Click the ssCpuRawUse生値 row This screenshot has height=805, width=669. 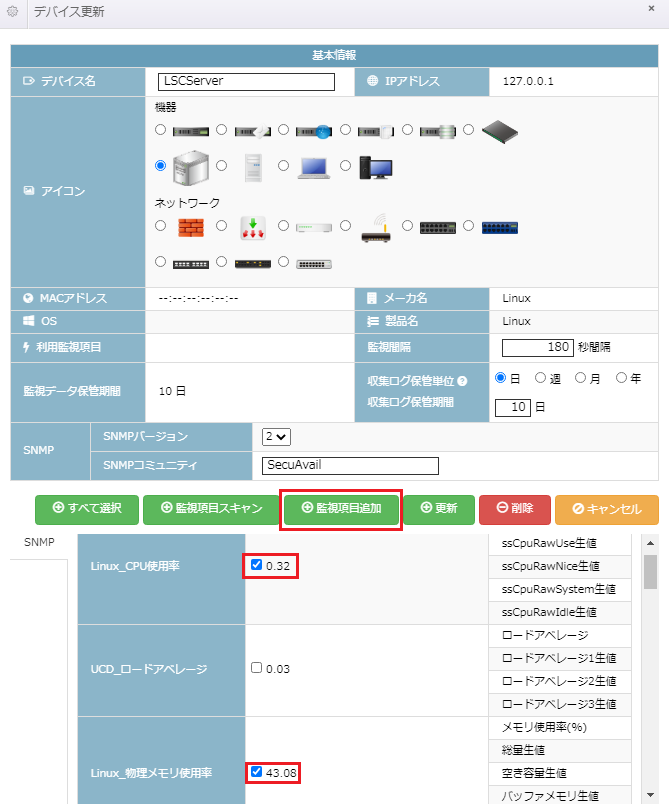(560, 544)
